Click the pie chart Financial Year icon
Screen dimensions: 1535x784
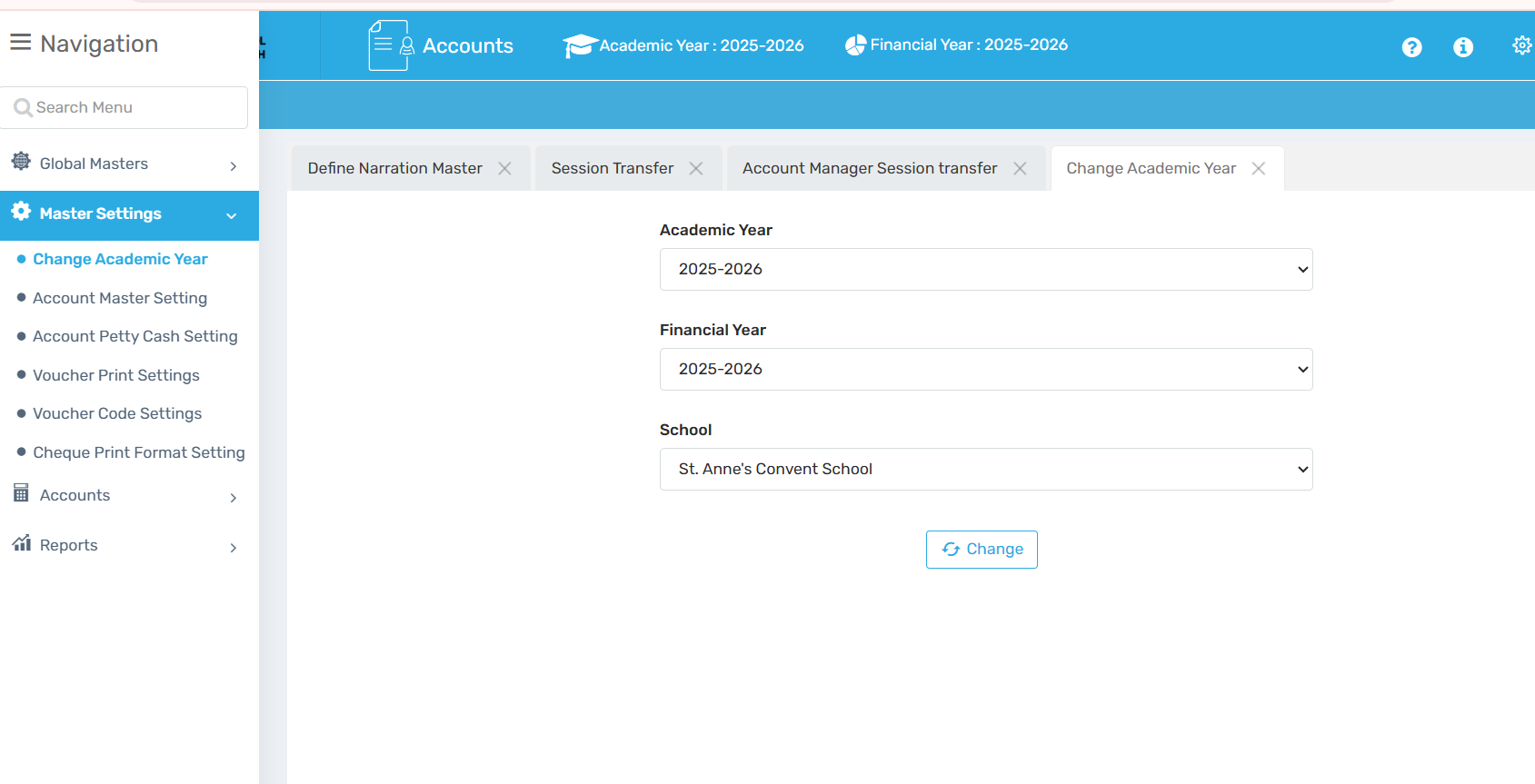[x=855, y=45]
